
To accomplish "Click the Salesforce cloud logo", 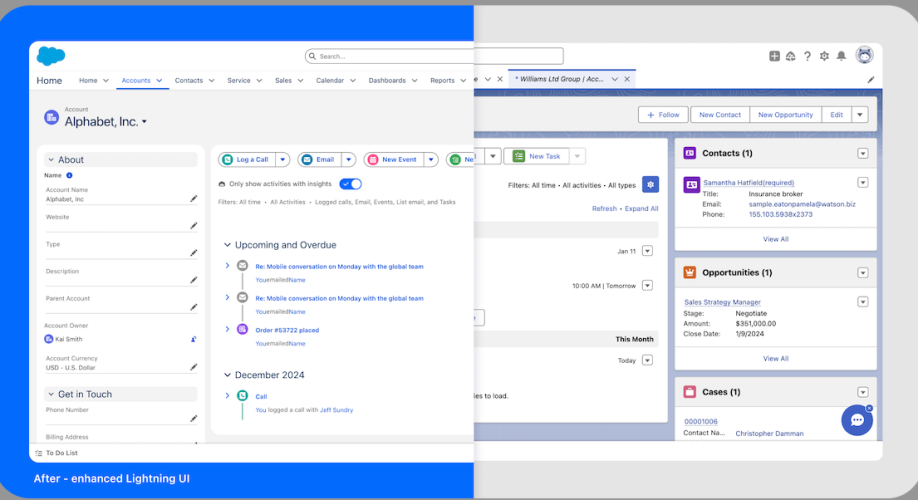I will click(51, 56).
